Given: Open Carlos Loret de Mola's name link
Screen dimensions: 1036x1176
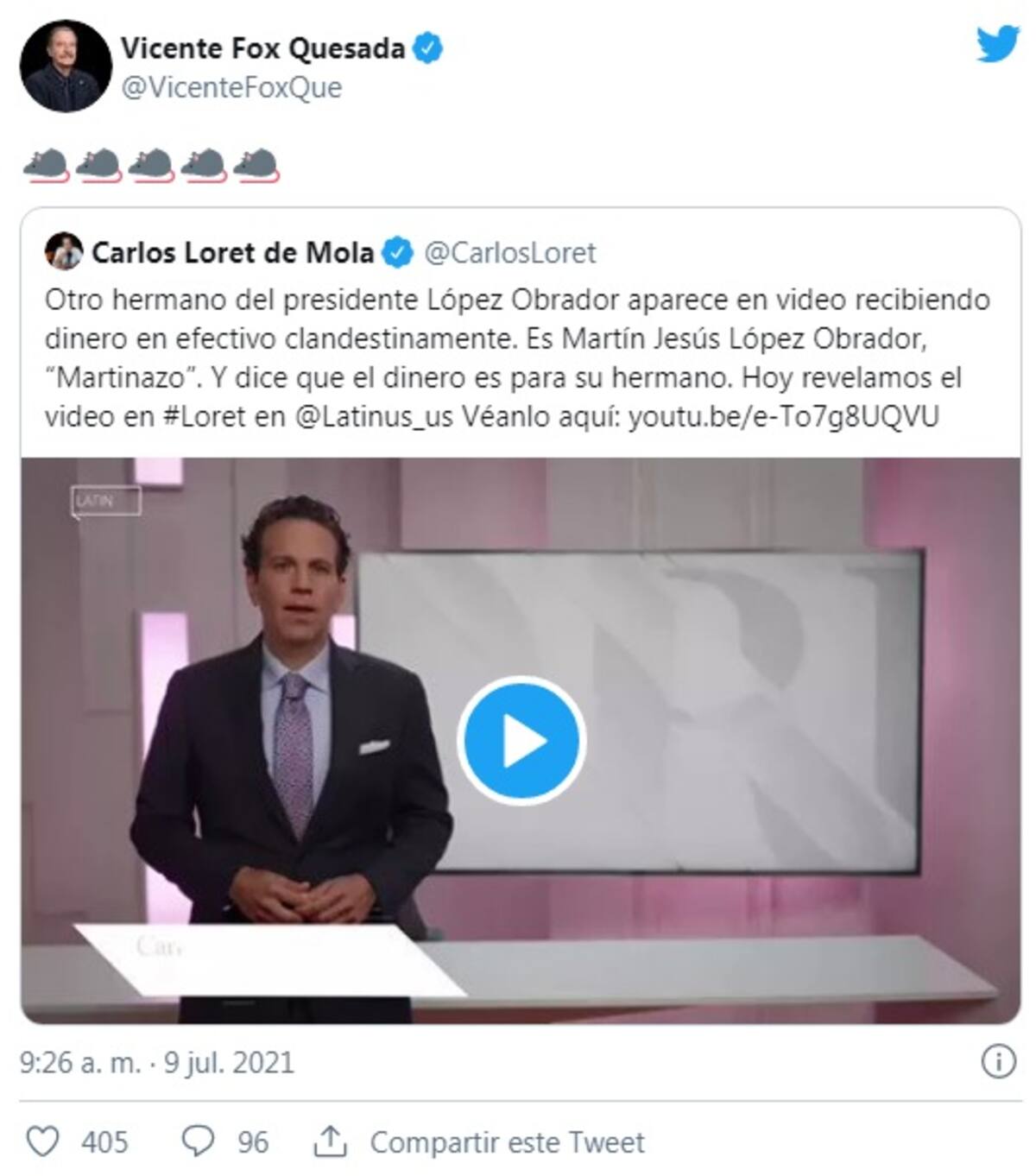Looking at the screenshot, I should coord(232,252).
